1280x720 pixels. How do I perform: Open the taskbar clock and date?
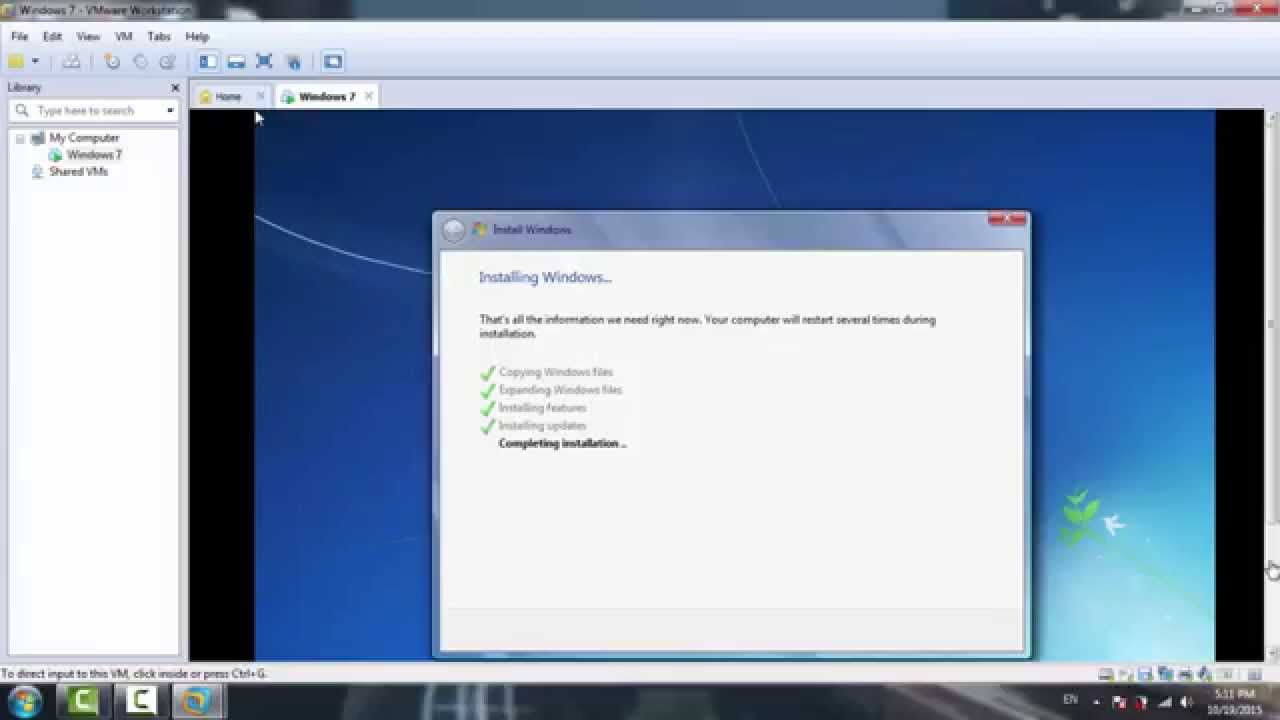pos(1234,701)
